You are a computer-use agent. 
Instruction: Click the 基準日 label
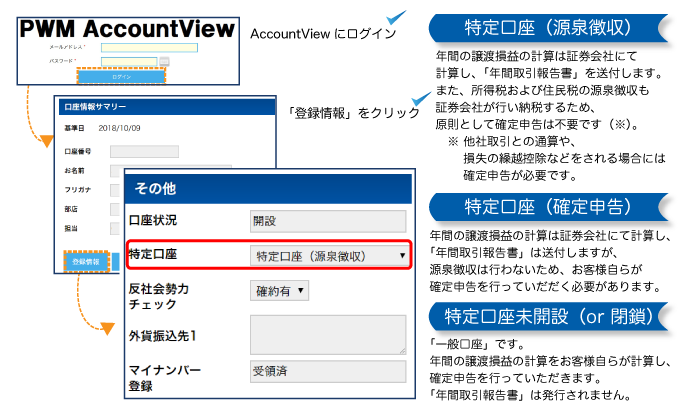tap(74, 128)
